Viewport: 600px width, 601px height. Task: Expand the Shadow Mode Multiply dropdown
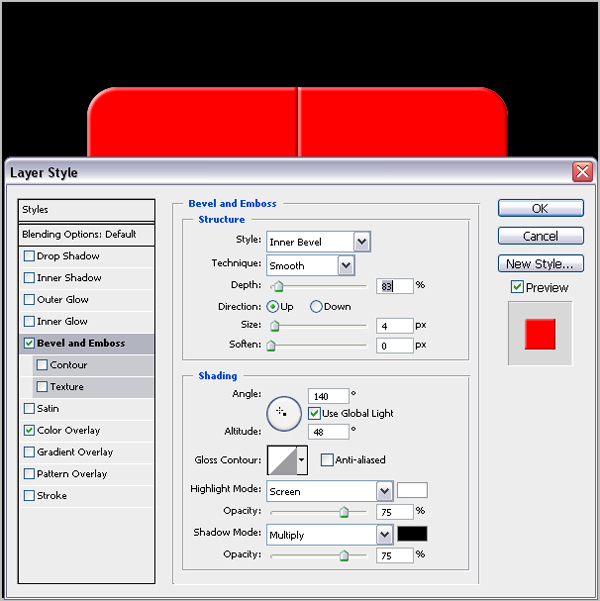coord(330,535)
